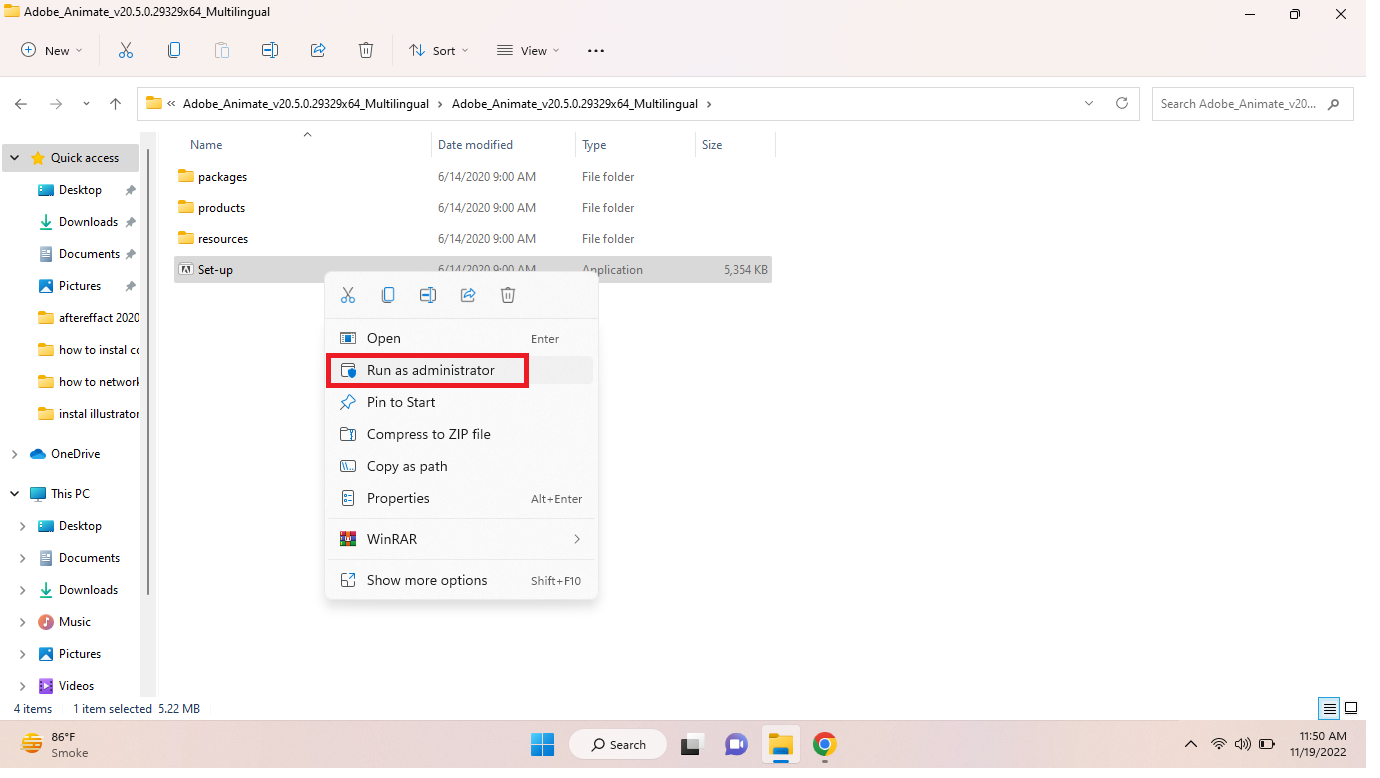Go back with the Back arrow
1380x778 pixels.
coord(21,103)
